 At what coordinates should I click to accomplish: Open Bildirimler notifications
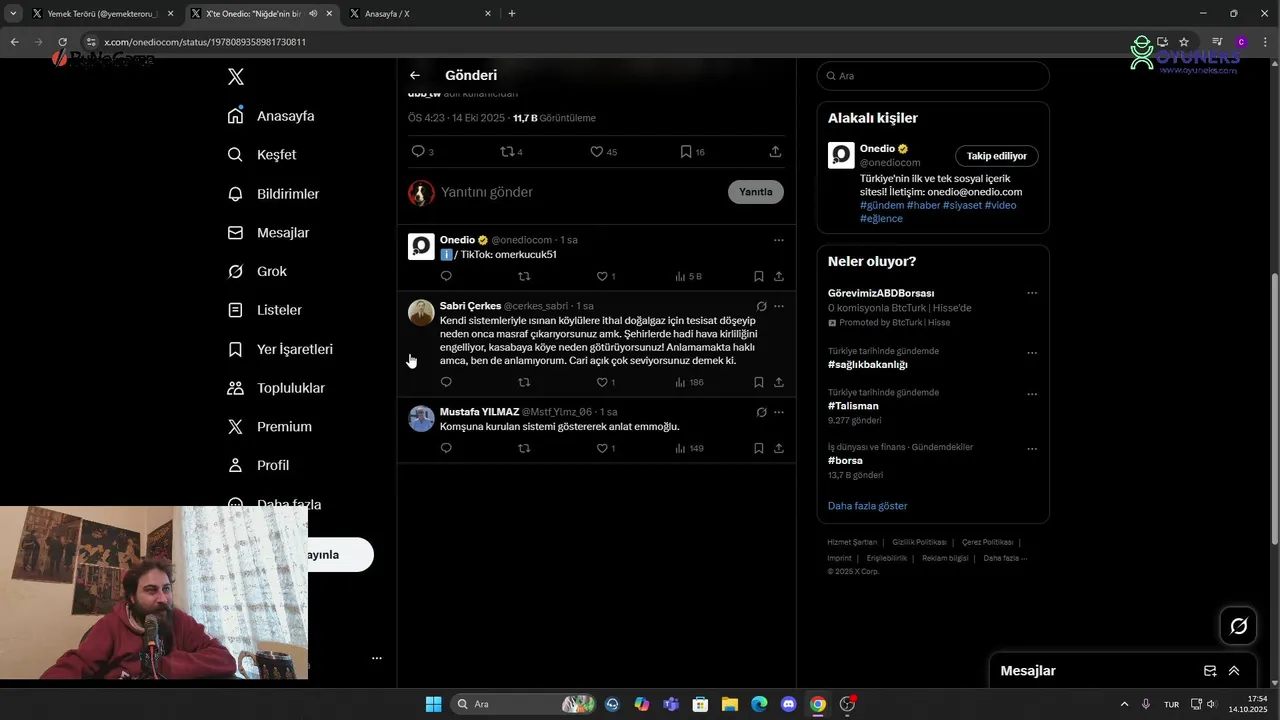coord(273,194)
